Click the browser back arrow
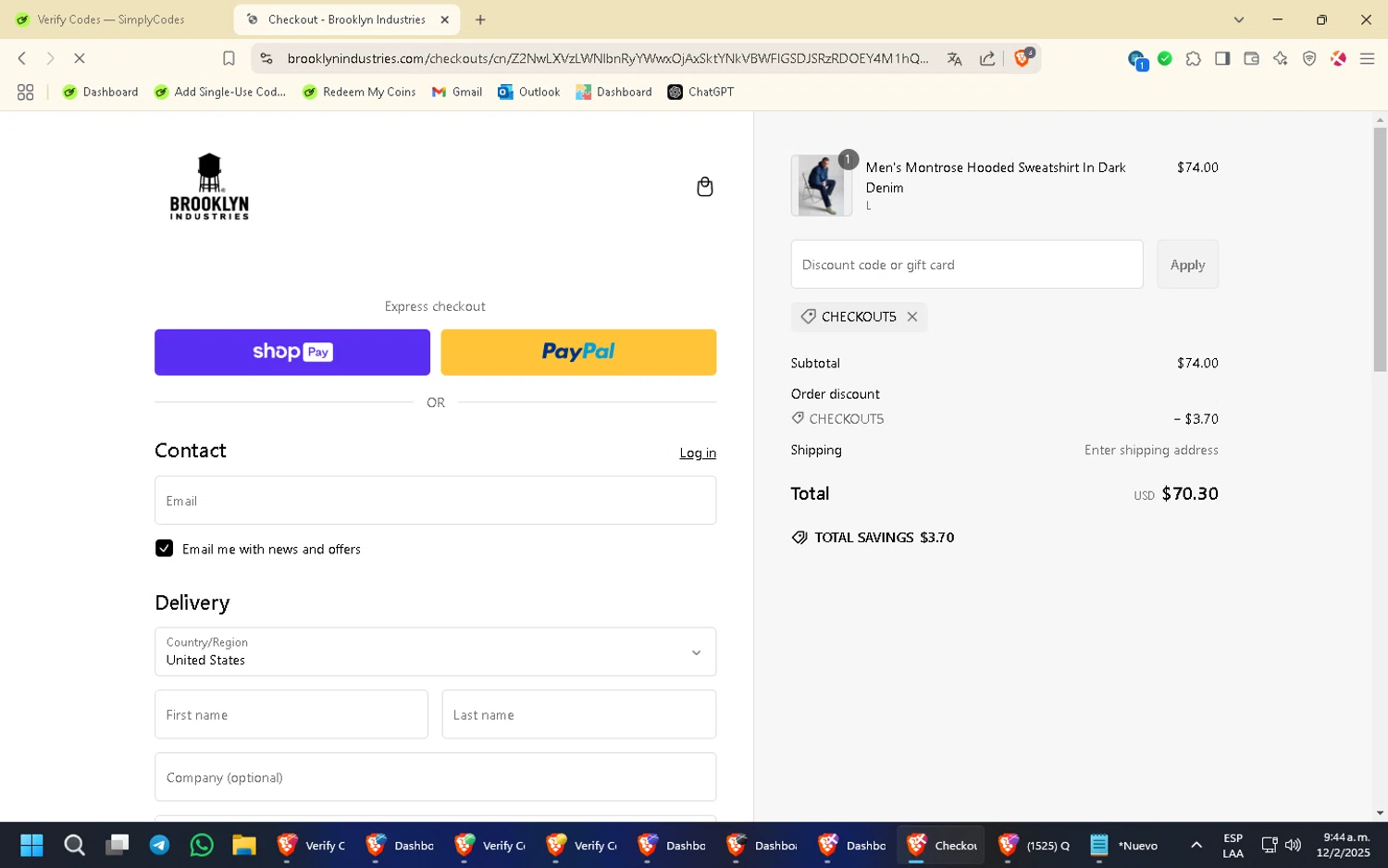This screenshot has height=868, width=1388. [22, 58]
